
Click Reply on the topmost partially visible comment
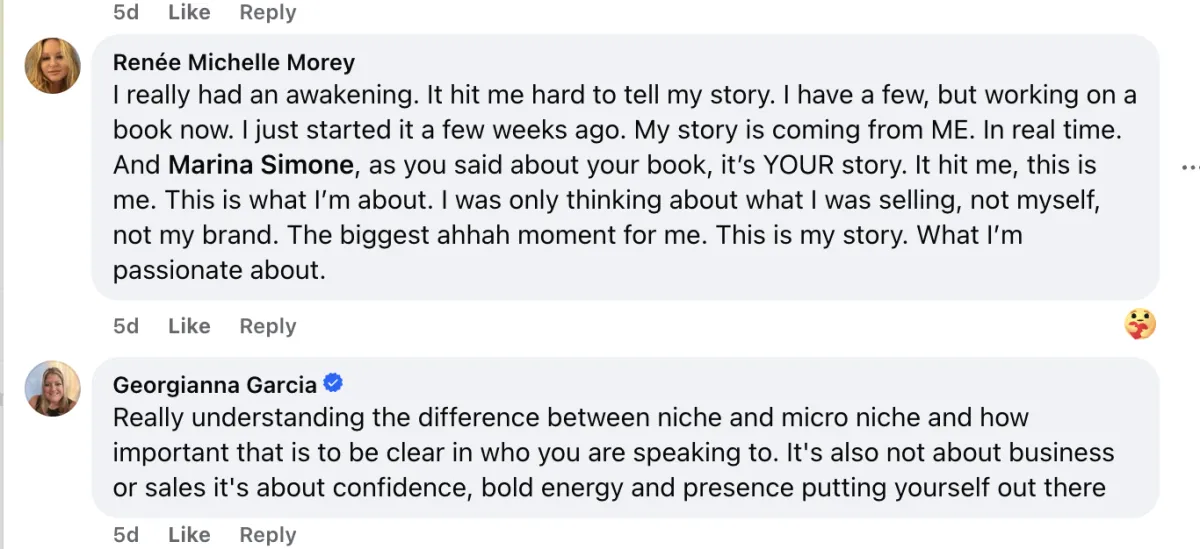click(267, 12)
